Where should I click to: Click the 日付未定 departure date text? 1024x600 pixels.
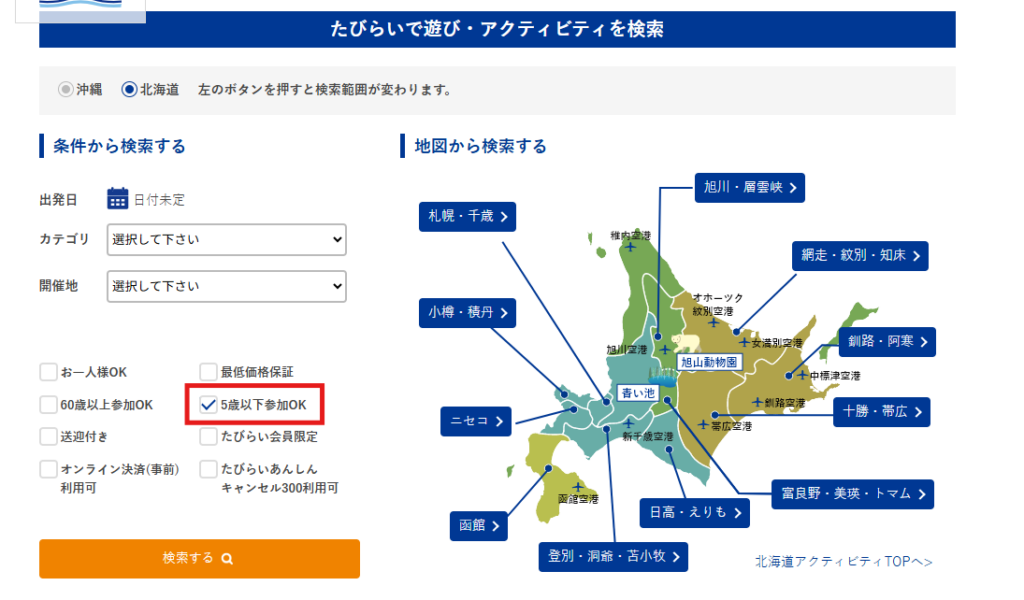click(x=159, y=200)
